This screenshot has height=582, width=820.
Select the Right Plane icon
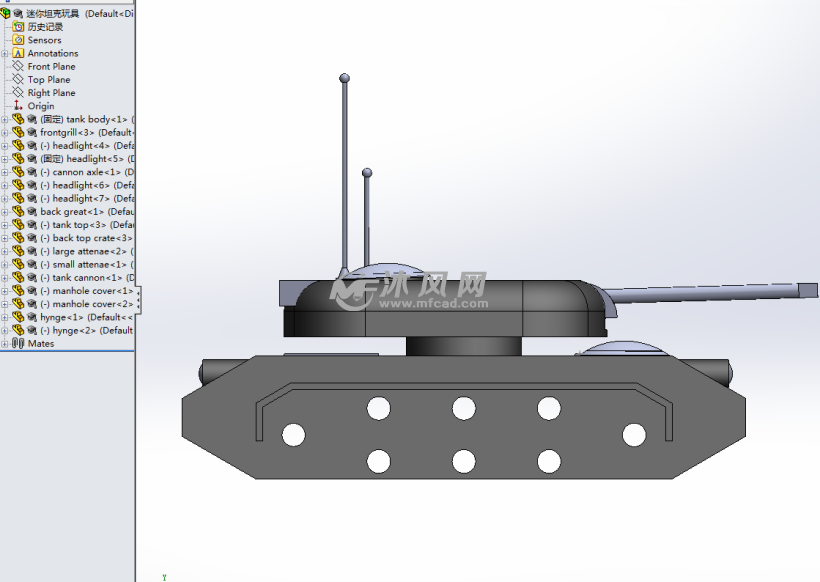18,92
